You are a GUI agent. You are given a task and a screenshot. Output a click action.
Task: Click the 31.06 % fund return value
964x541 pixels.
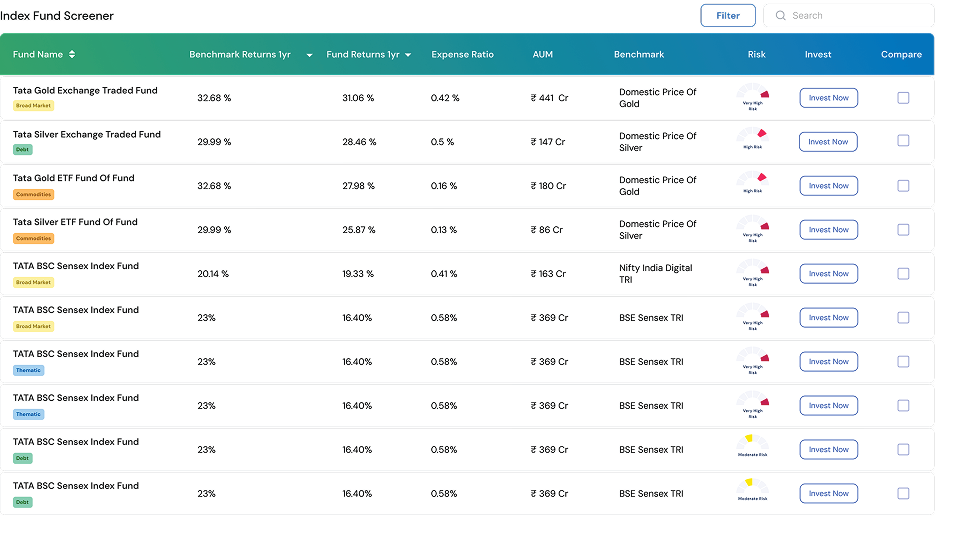(358, 98)
